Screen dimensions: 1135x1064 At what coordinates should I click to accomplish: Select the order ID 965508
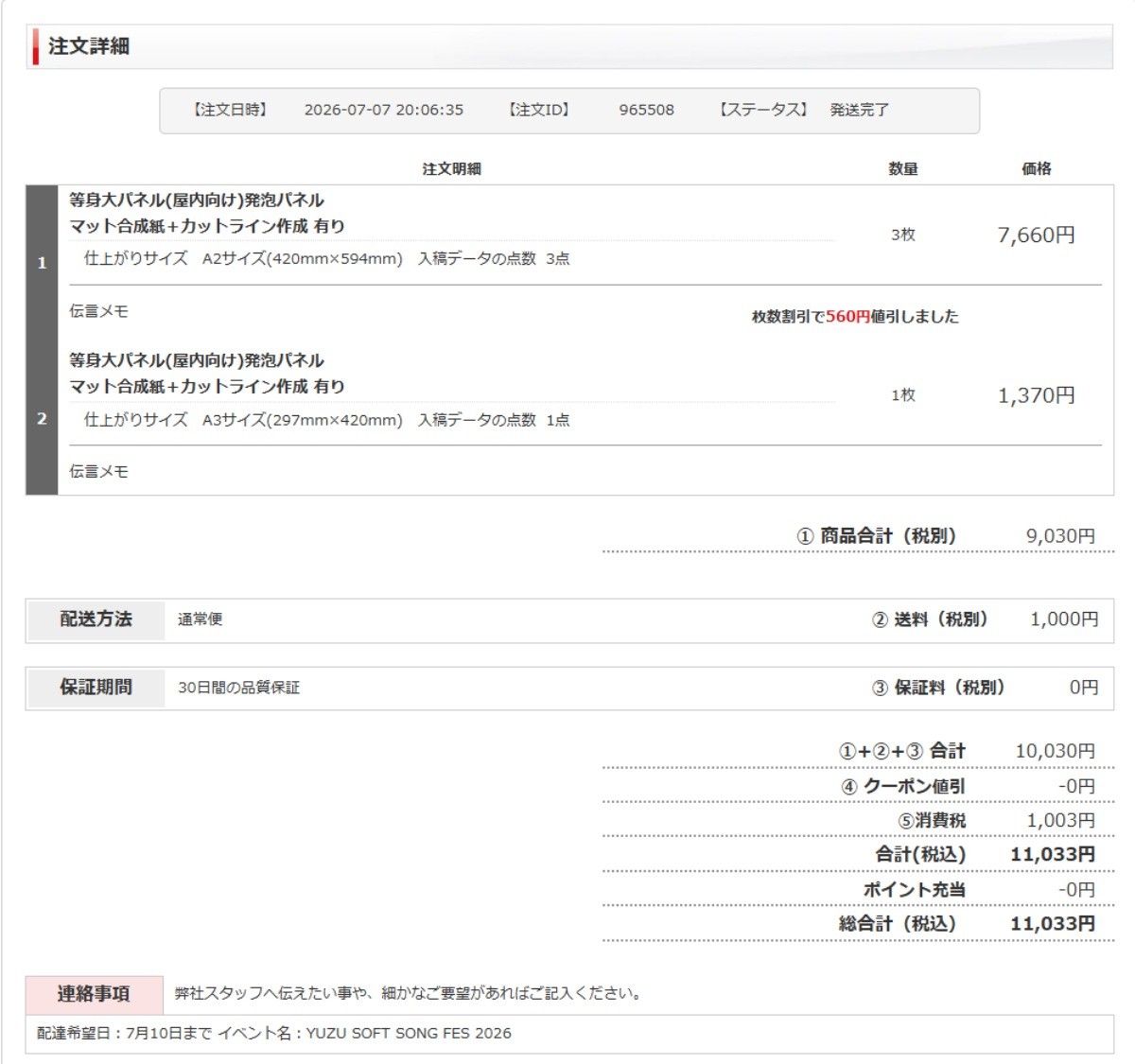coord(647,110)
